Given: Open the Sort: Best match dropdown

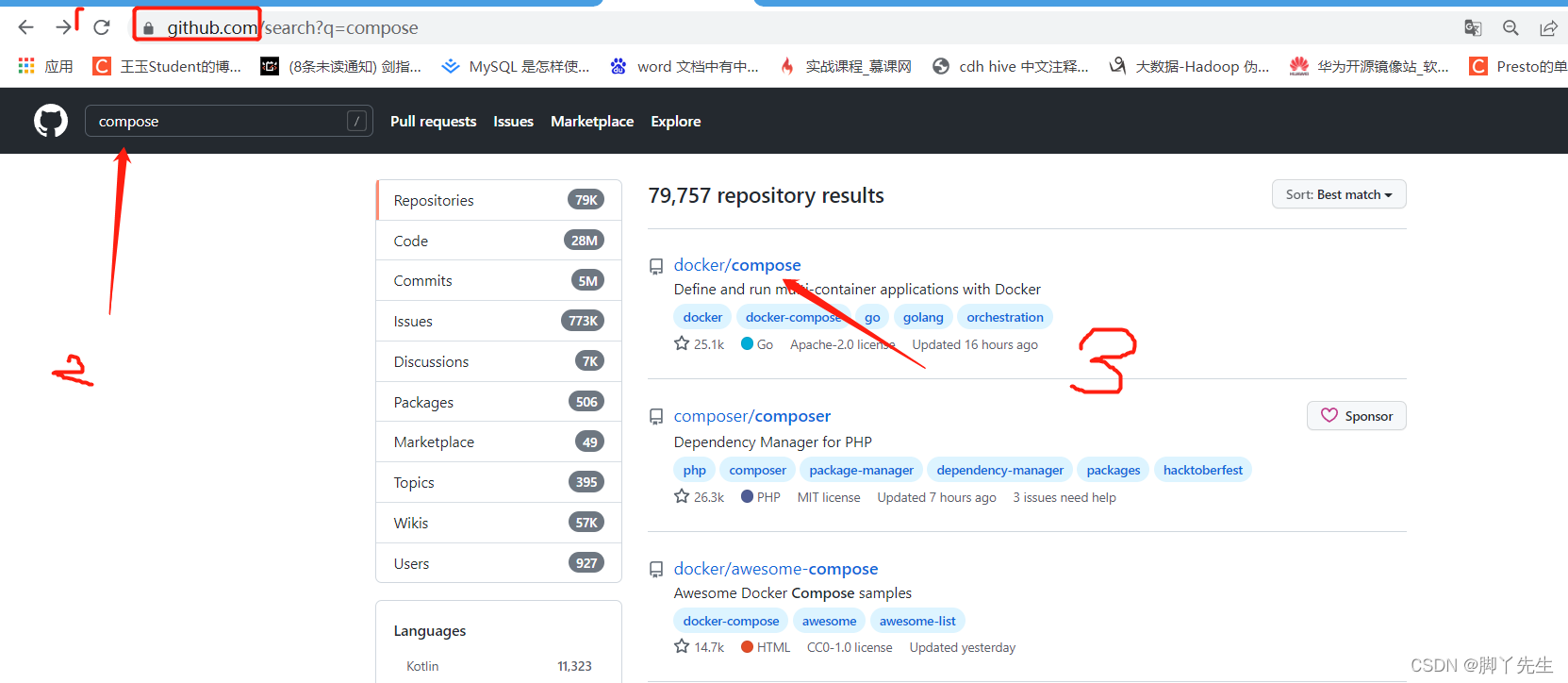Looking at the screenshot, I should (1339, 194).
